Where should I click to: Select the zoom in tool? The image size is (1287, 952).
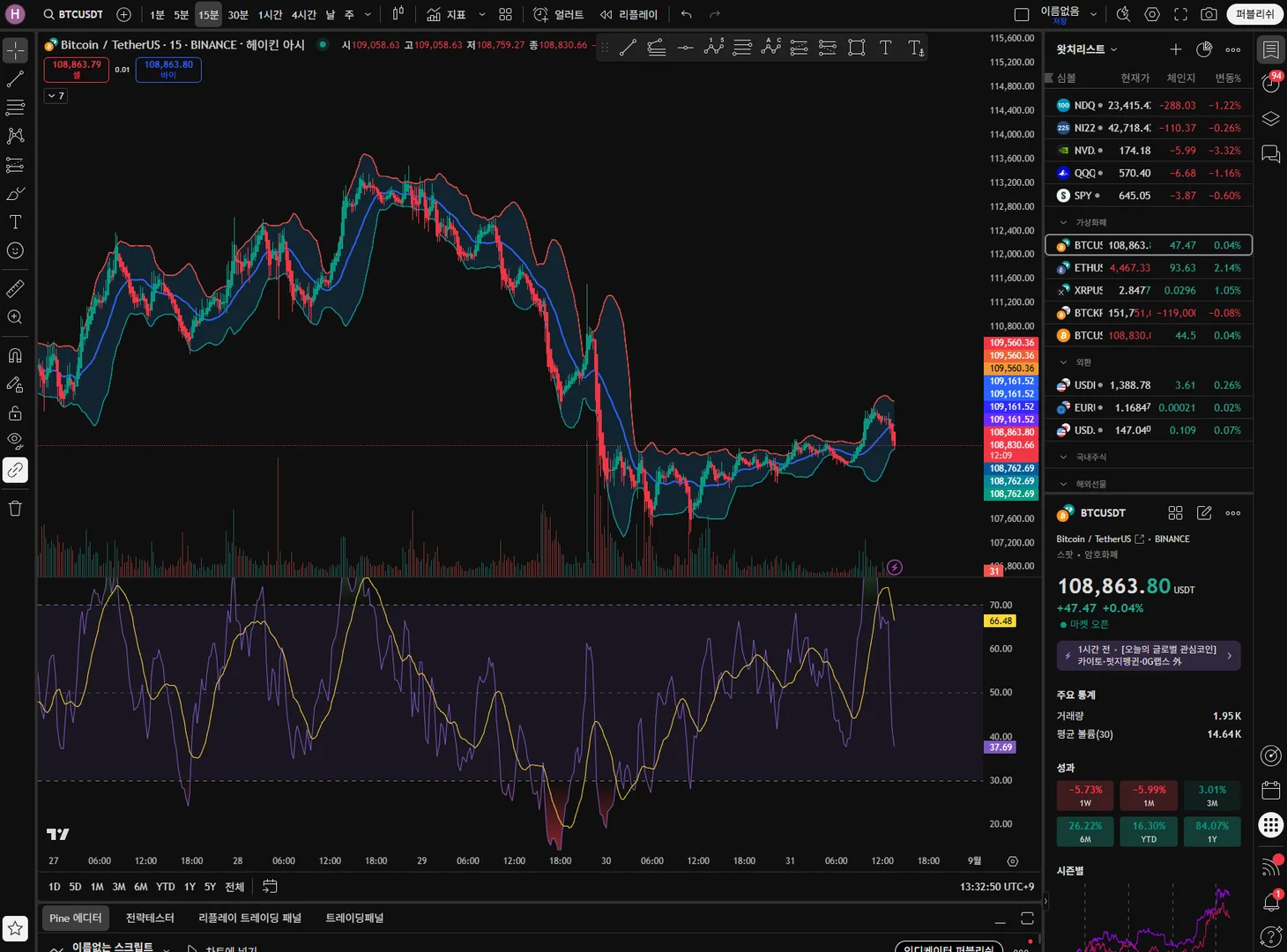point(15,316)
